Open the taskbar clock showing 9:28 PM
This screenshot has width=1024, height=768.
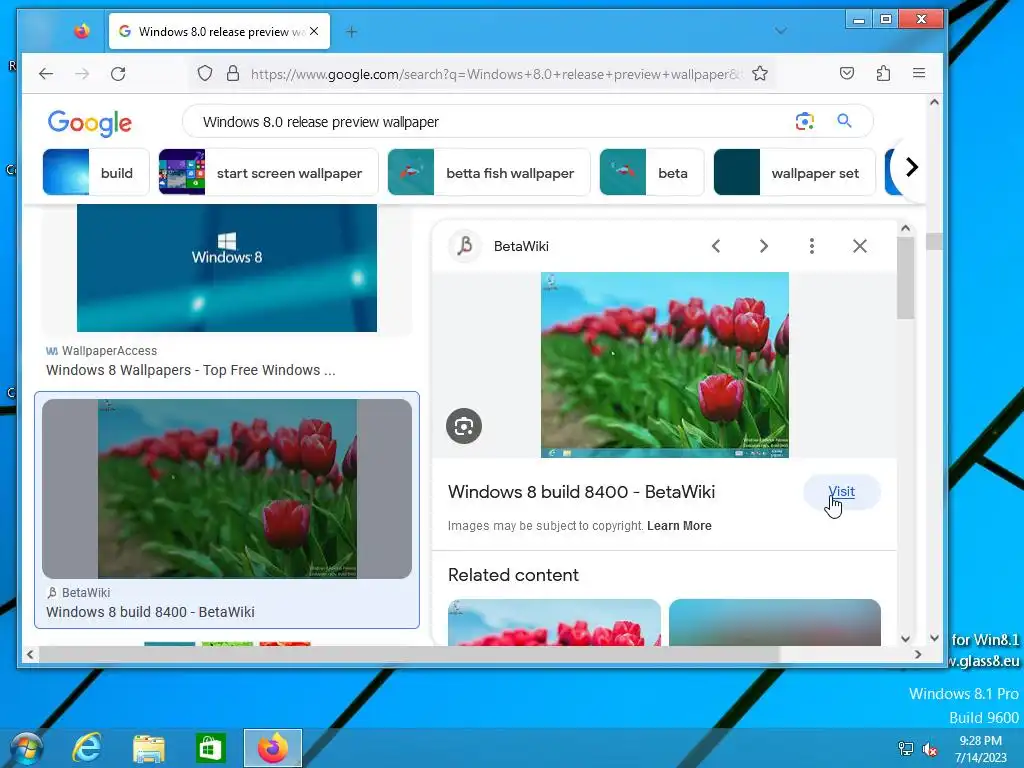coord(981,748)
